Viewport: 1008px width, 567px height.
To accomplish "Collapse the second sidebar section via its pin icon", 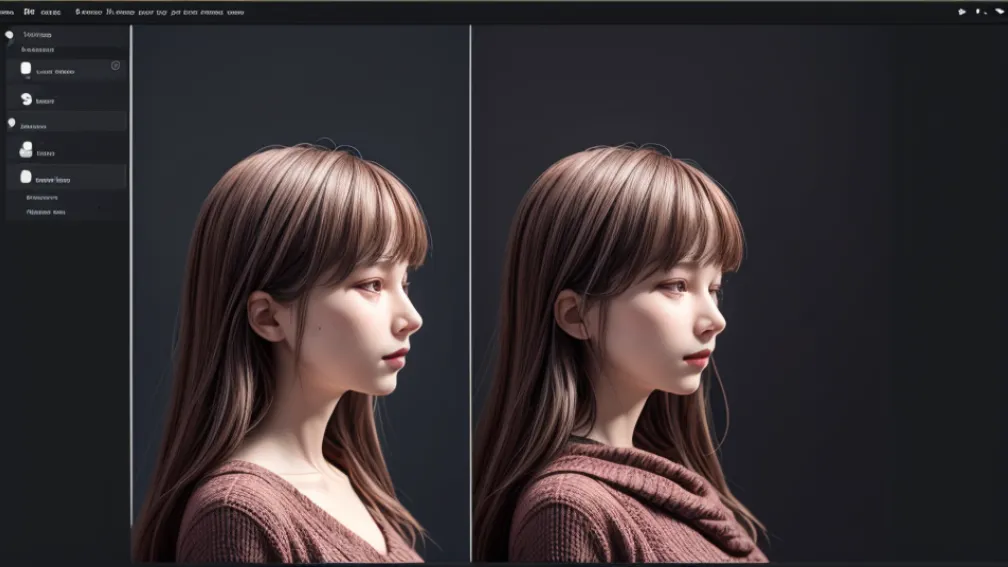I will click(x=11, y=123).
